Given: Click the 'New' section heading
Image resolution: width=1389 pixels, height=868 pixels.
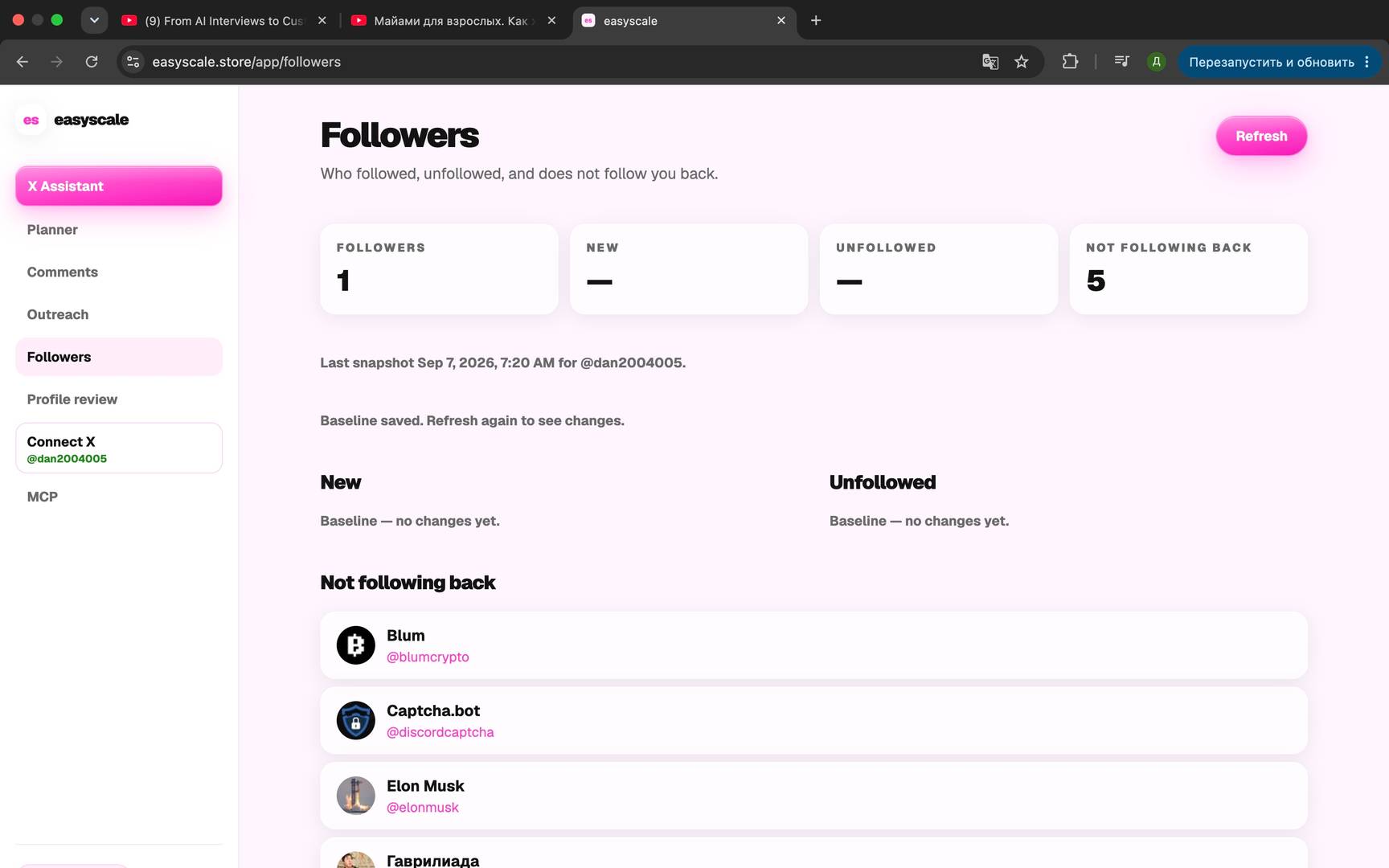Looking at the screenshot, I should 341,482.
